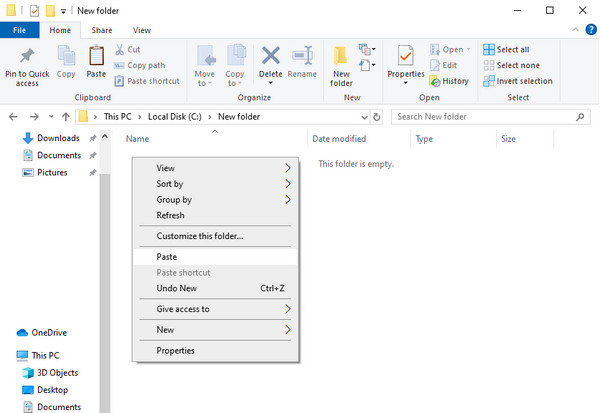Click Select none in ribbon
This screenshot has width=600, height=413.
coord(512,65)
